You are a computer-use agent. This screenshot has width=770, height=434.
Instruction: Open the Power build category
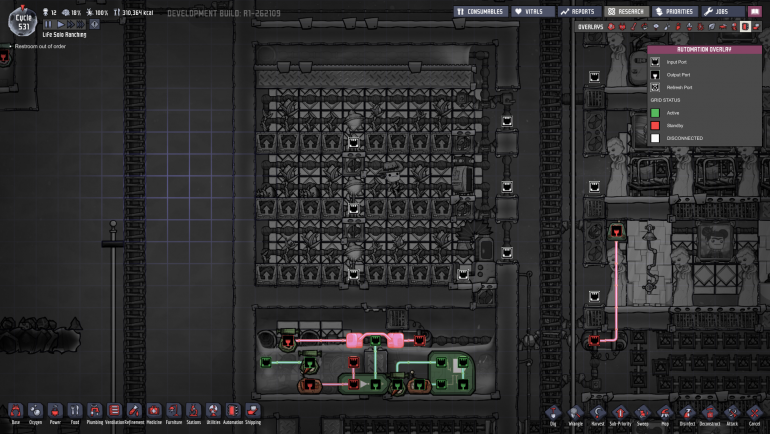pos(55,413)
